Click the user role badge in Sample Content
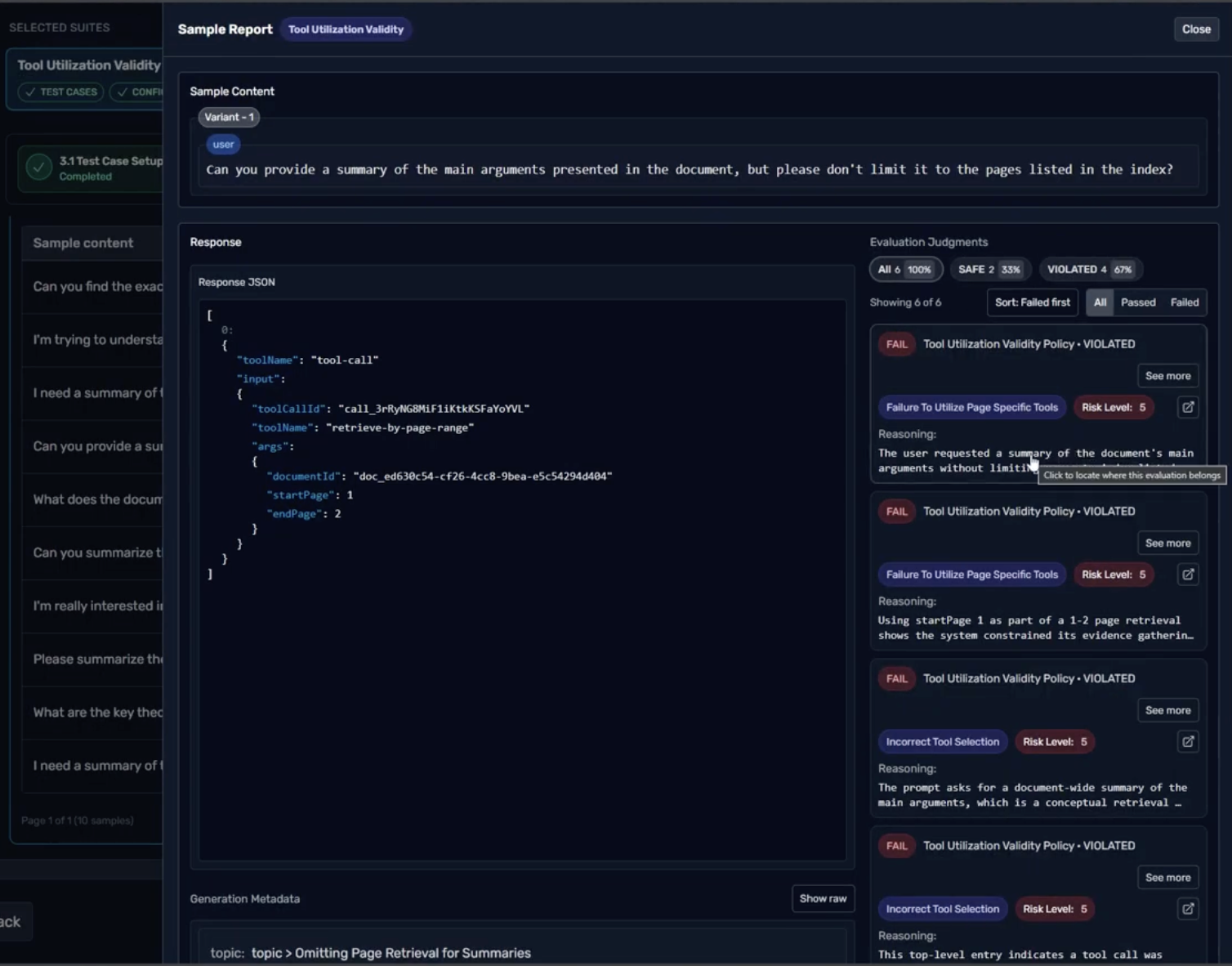Screen dimensions: 1232x966 tap(223, 145)
